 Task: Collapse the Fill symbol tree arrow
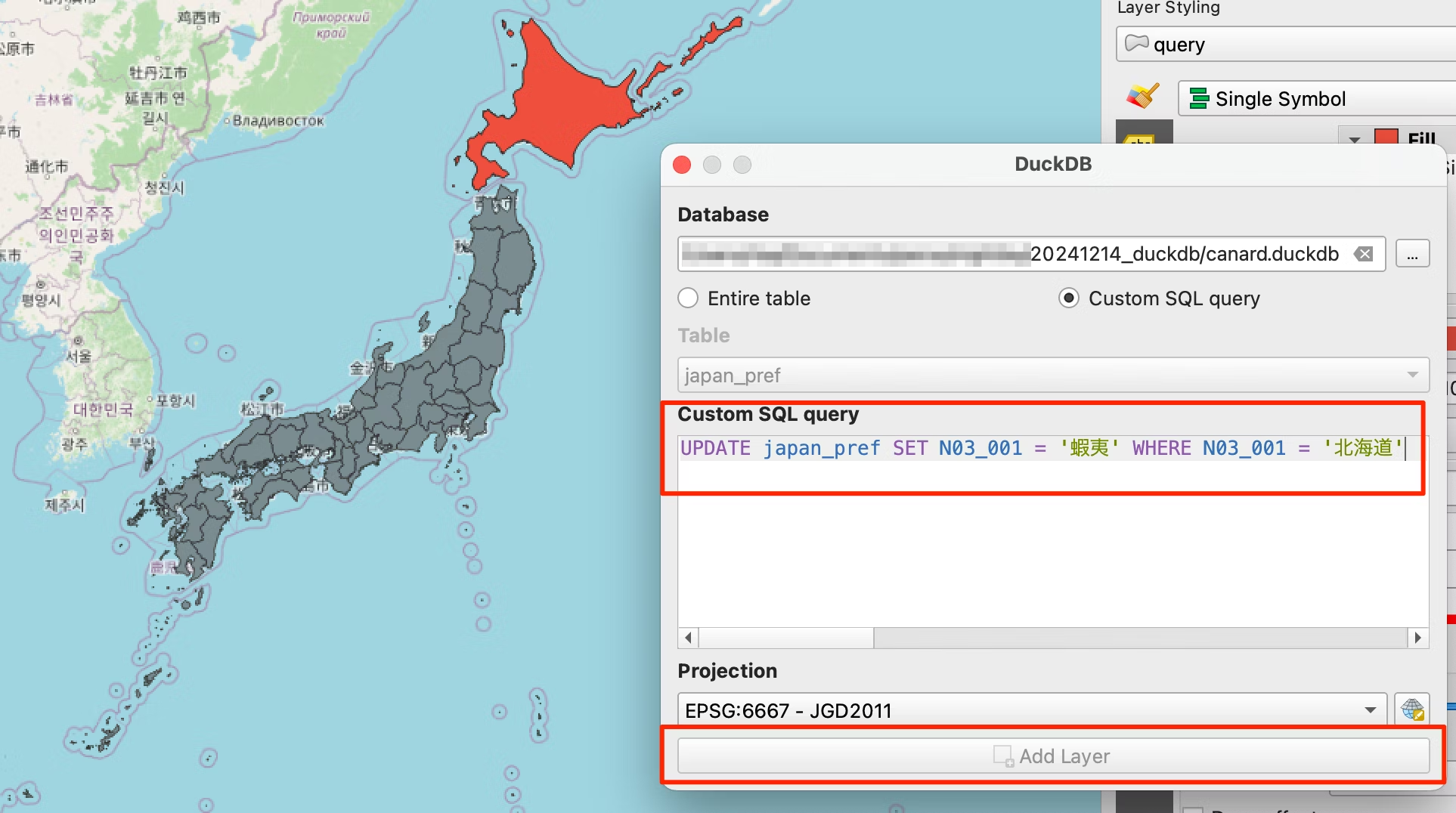point(1355,139)
